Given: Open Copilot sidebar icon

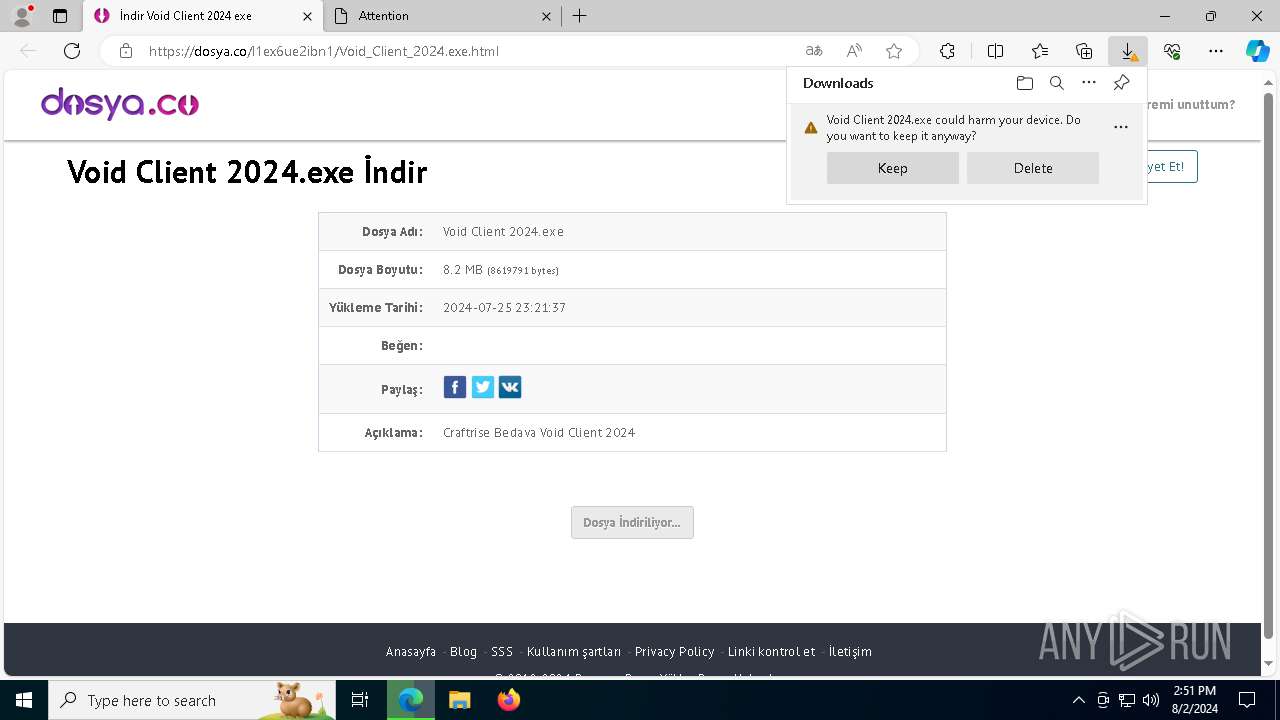Looking at the screenshot, I should [1257, 51].
